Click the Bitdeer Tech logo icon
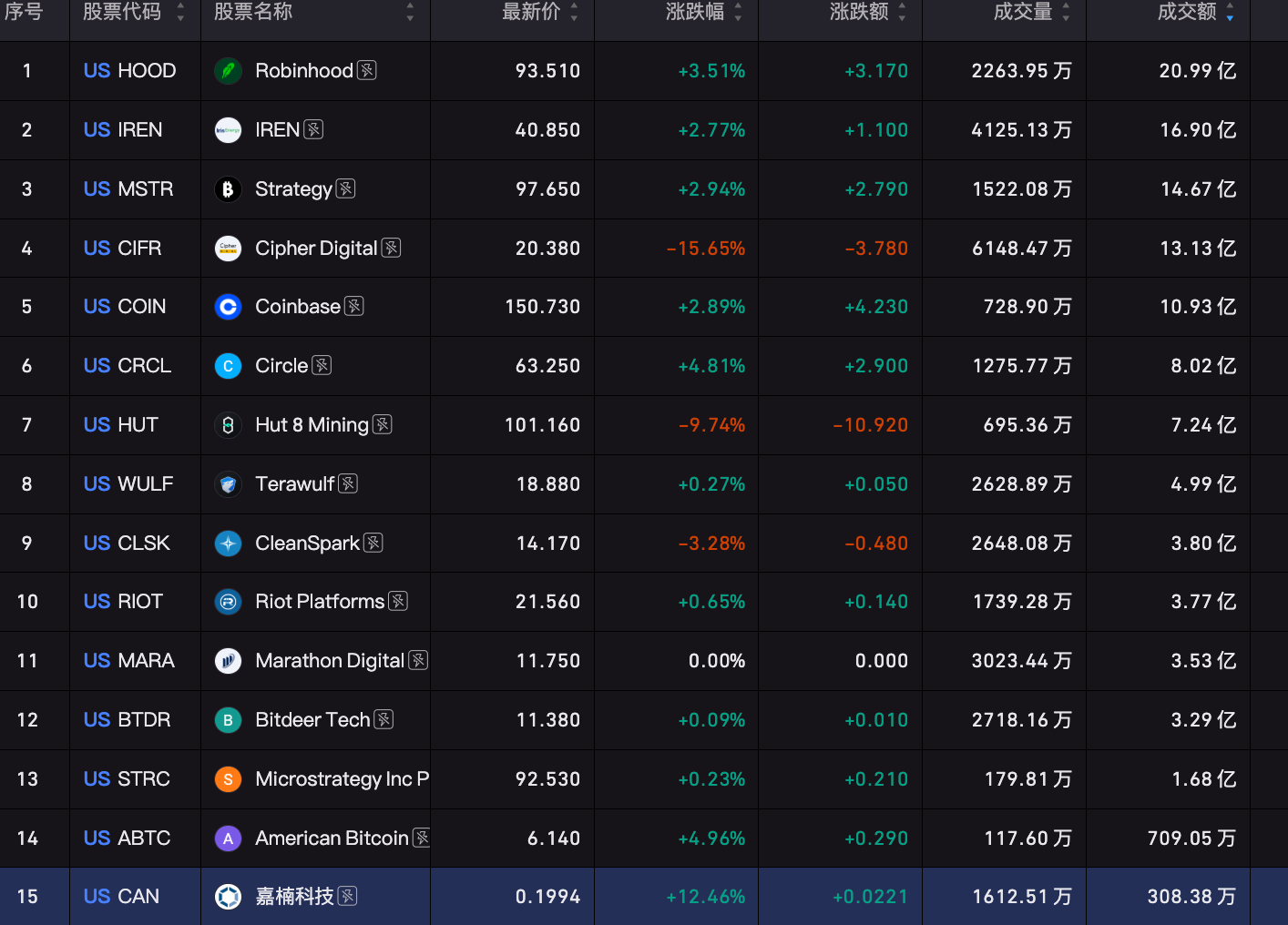Image resolution: width=1288 pixels, height=925 pixels. pyautogui.click(x=228, y=720)
